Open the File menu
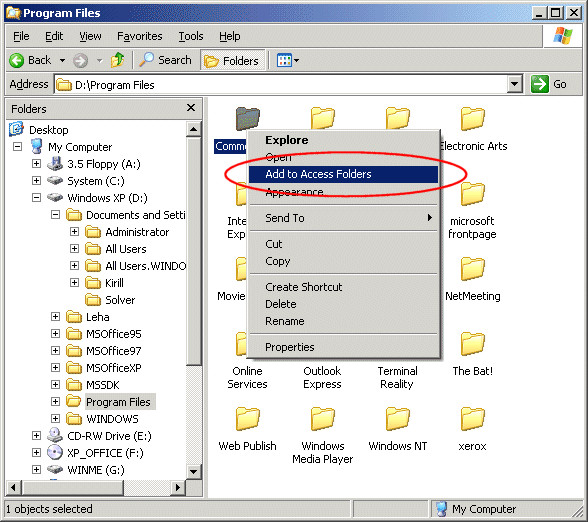The width and height of the screenshot is (588, 522). [x=21, y=36]
